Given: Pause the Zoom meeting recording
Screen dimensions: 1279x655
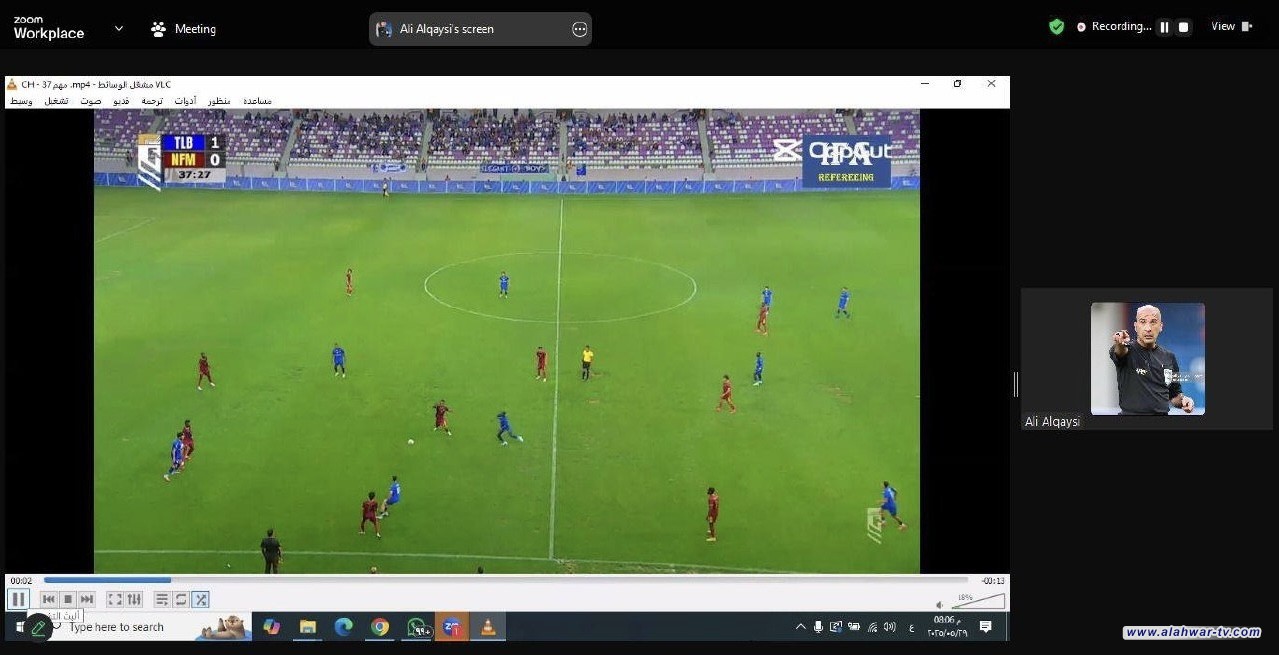Looking at the screenshot, I should (1164, 27).
